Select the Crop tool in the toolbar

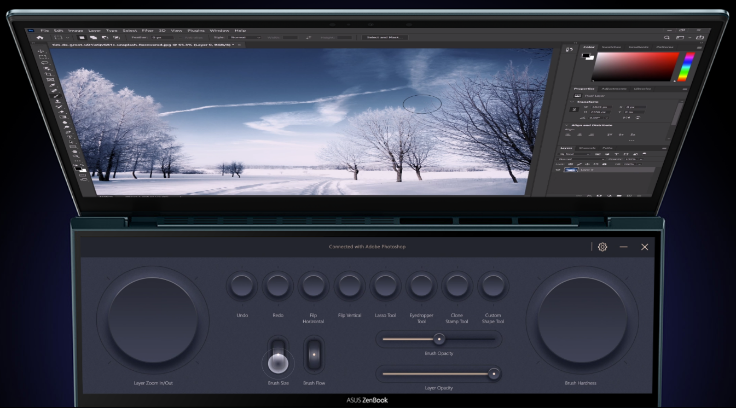tap(48, 74)
